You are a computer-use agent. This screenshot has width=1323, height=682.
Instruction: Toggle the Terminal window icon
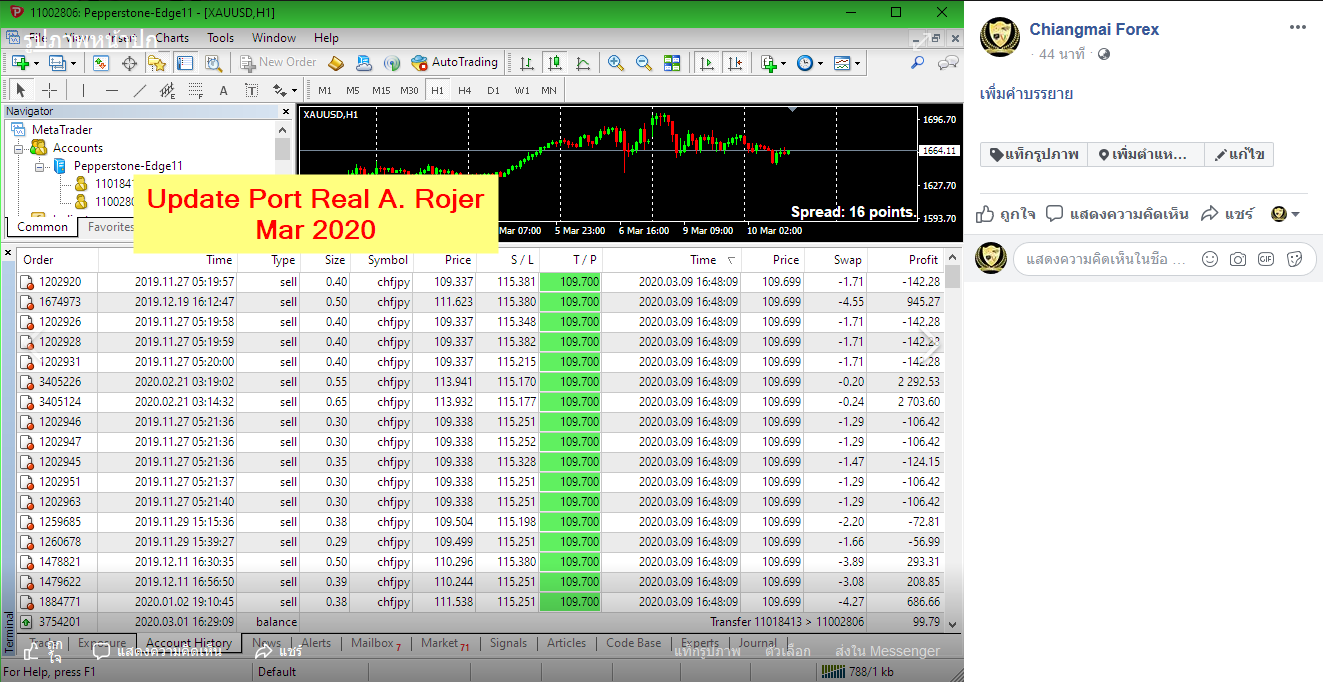point(185,63)
